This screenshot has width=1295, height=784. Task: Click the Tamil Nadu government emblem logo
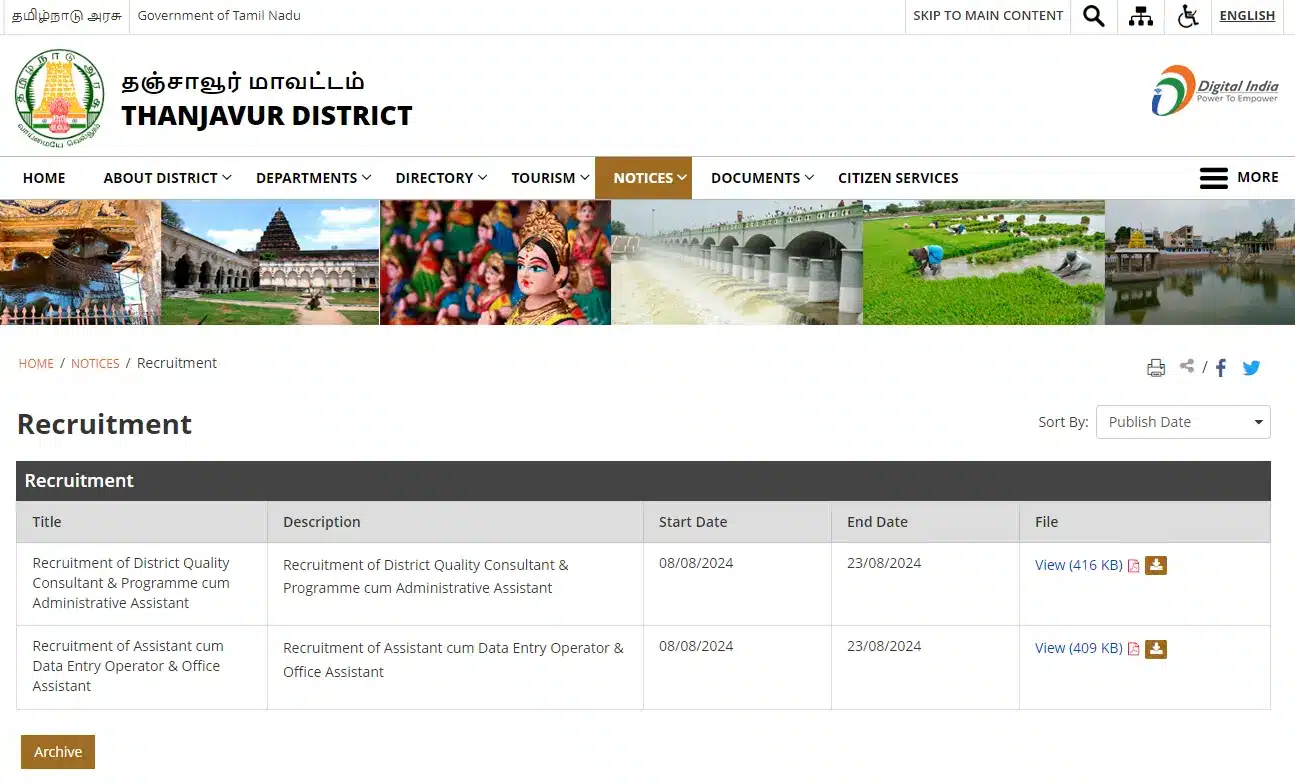60,97
